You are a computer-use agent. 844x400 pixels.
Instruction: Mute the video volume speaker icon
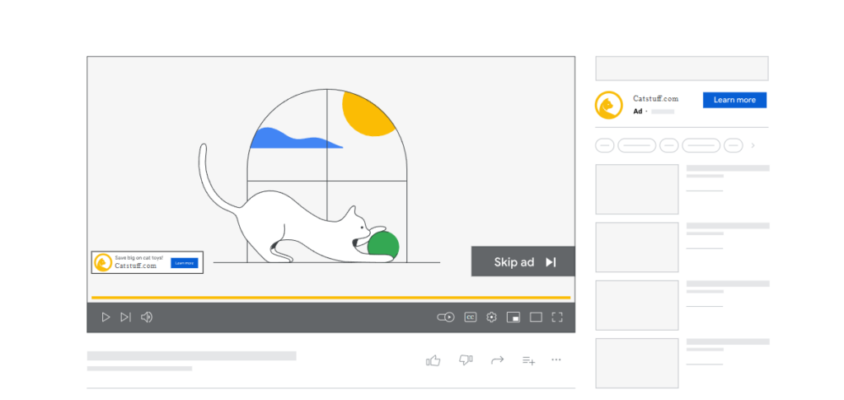click(146, 317)
